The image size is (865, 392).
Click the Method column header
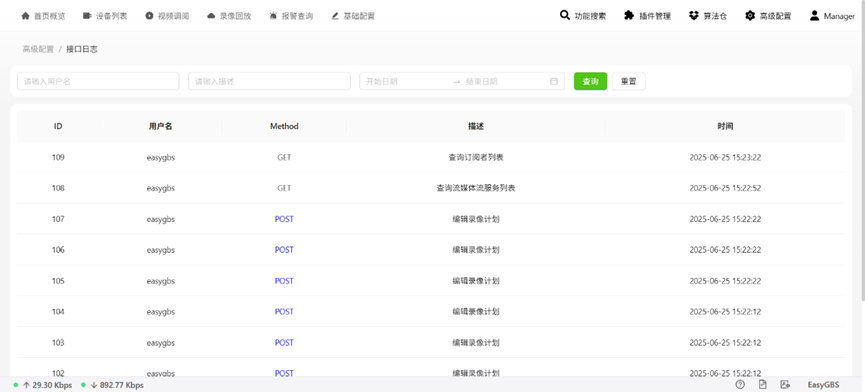click(x=284, y=126)
